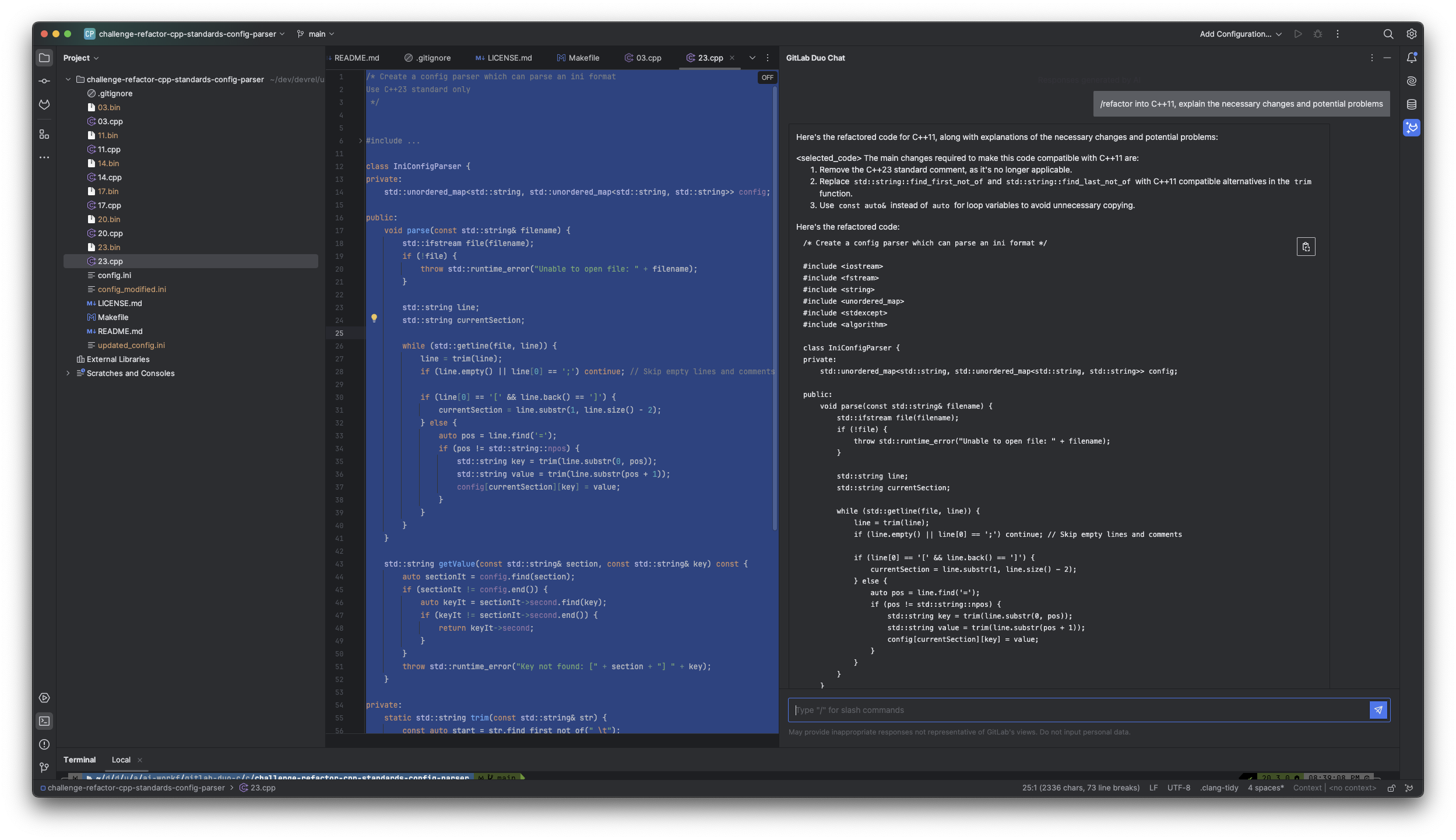Screen dimensions: 1456x840
Task: Select config_modified.ini in project tree
Action: 131,288
